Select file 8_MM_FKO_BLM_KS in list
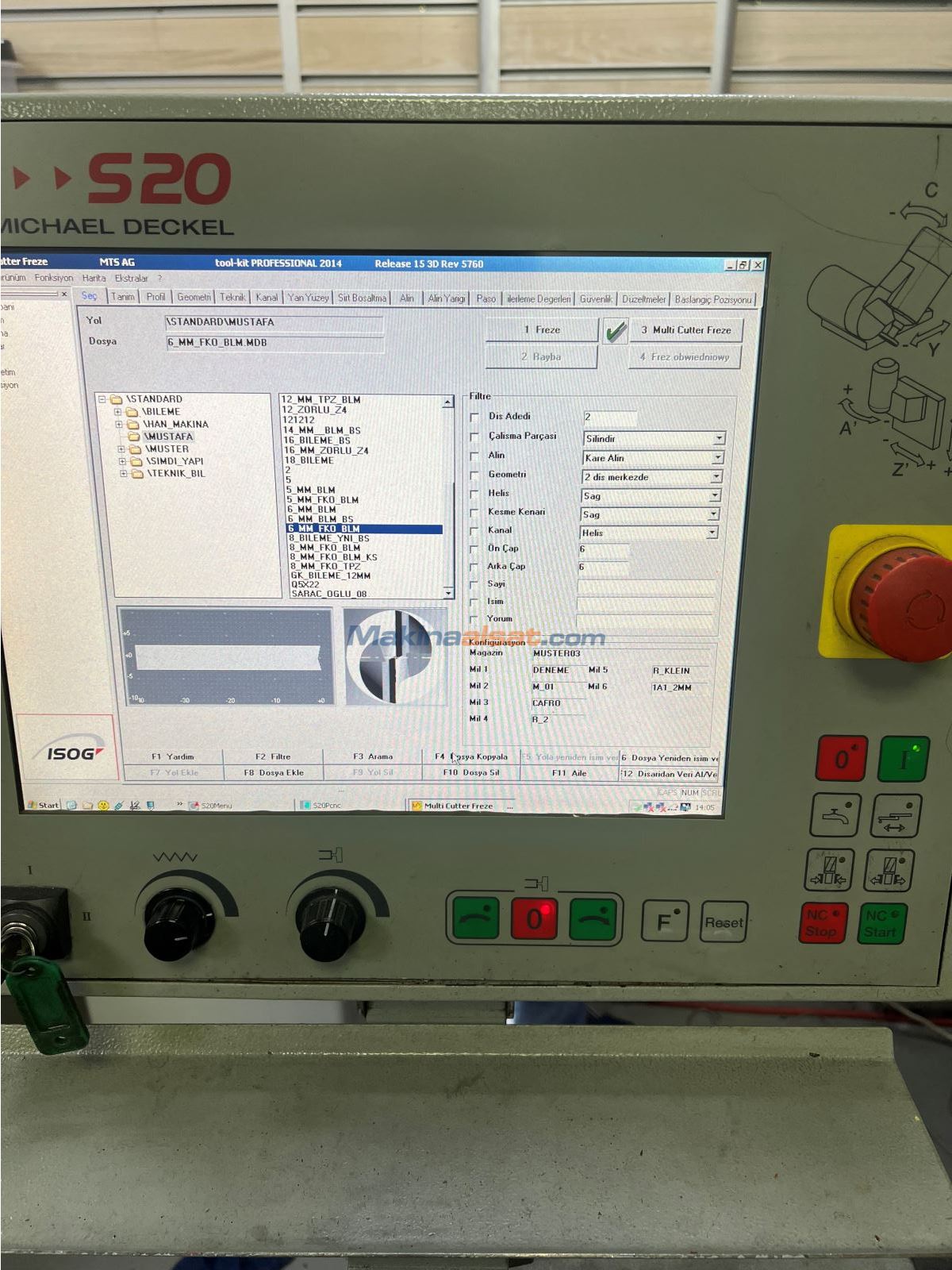 333,557
